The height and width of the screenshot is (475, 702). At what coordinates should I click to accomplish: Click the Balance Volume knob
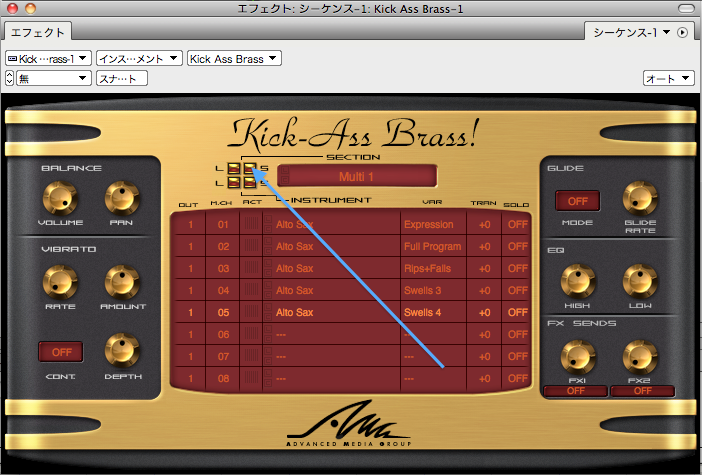click(x=60, y=198)
